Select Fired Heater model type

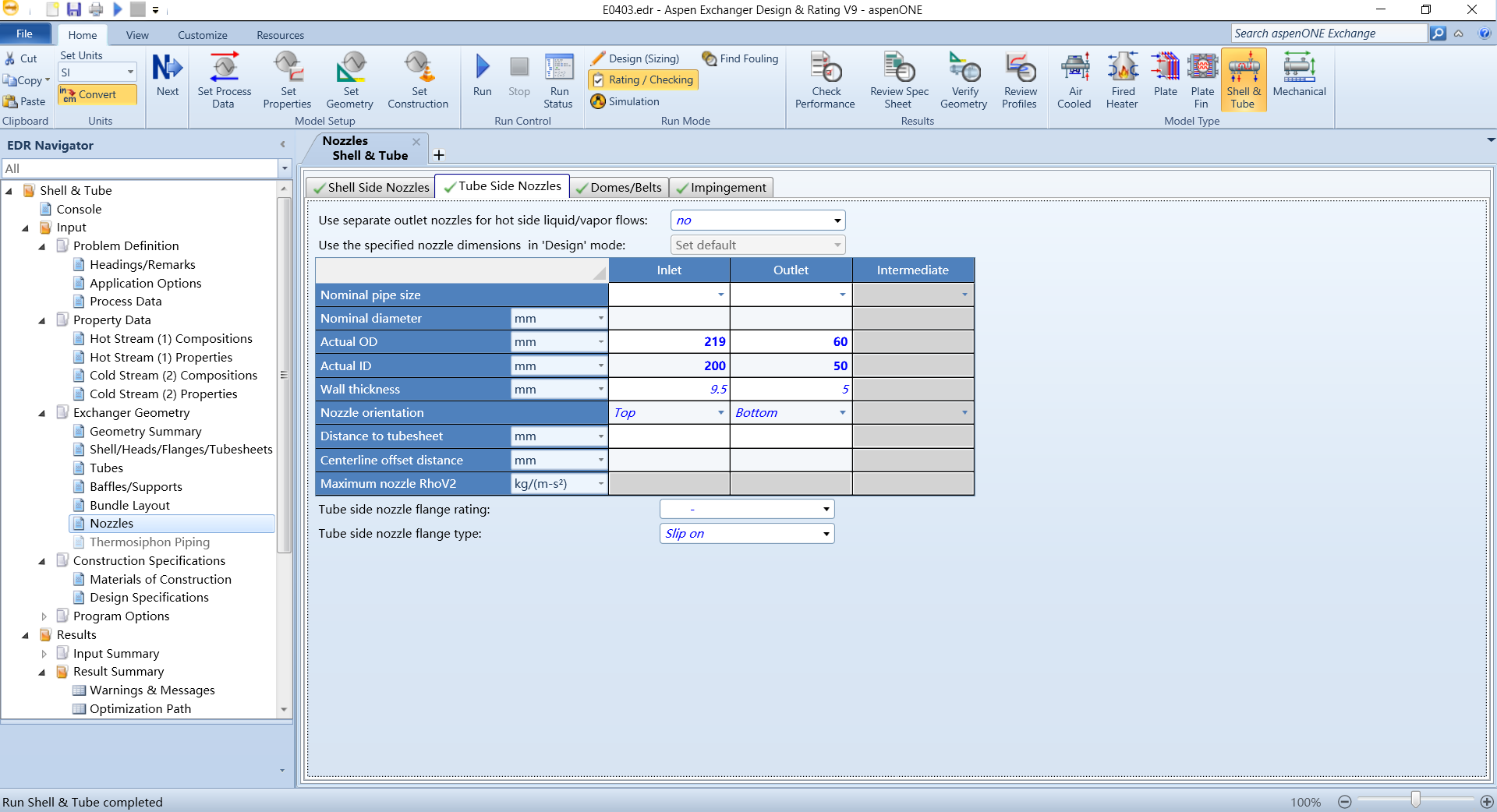click(x=1122, y=80)
